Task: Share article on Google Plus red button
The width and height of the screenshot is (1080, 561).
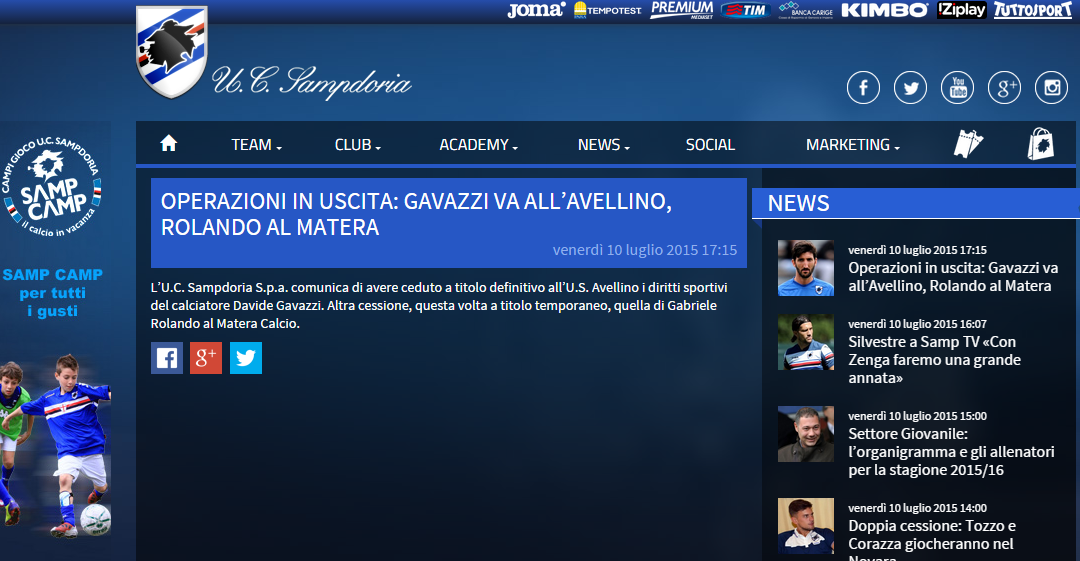Action: 206,358
